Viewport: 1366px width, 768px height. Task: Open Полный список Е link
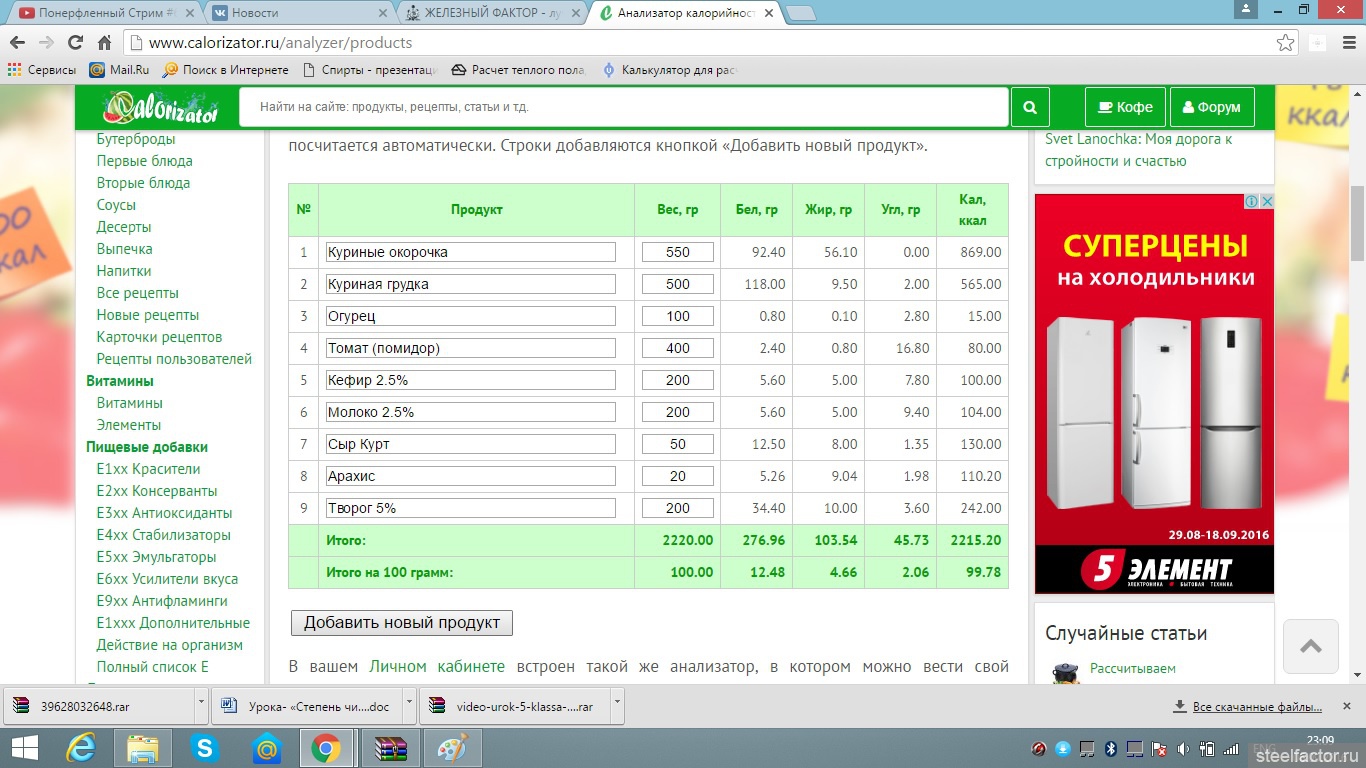[152, 667]
